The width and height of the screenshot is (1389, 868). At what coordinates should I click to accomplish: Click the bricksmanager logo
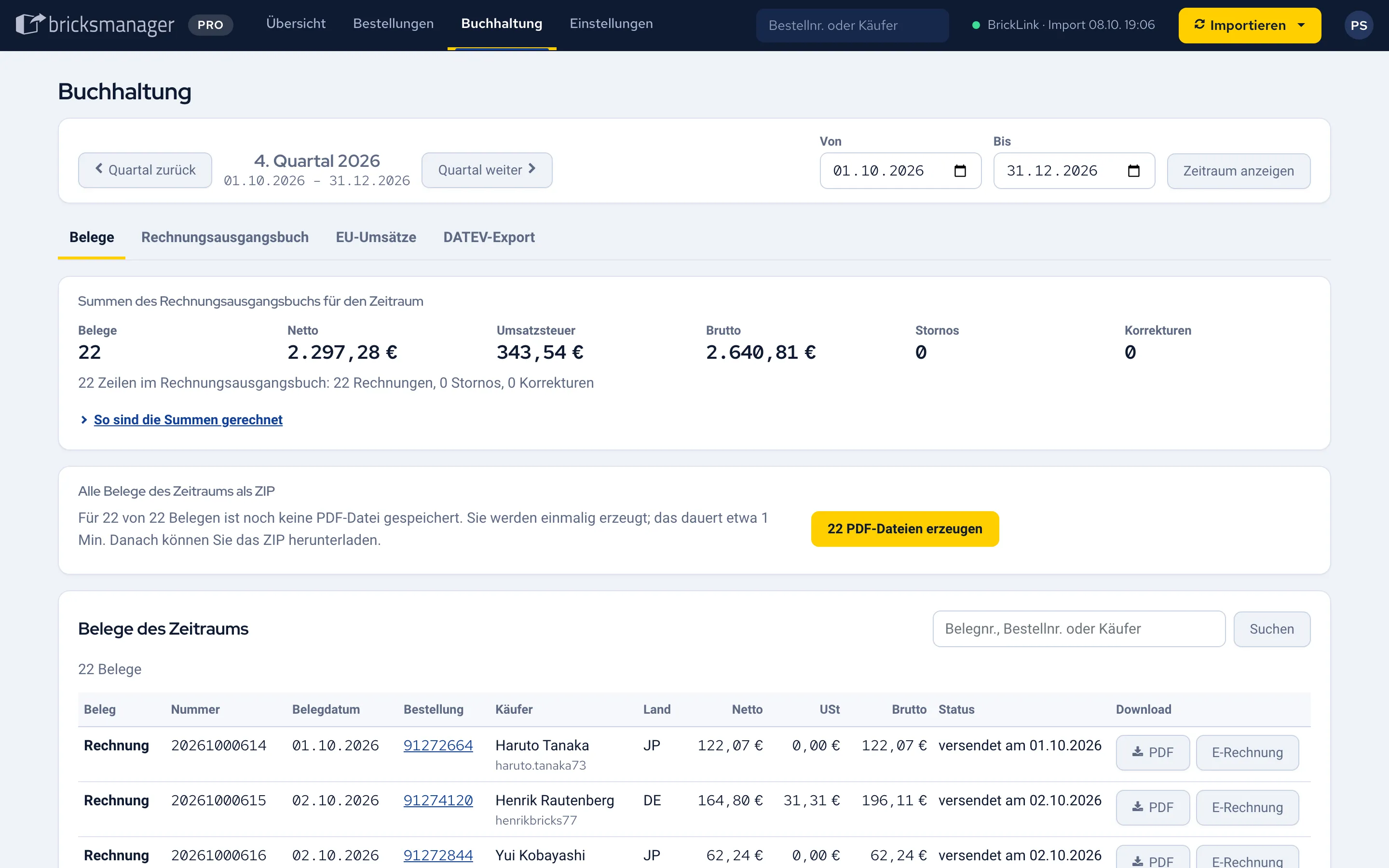[95, 25]
